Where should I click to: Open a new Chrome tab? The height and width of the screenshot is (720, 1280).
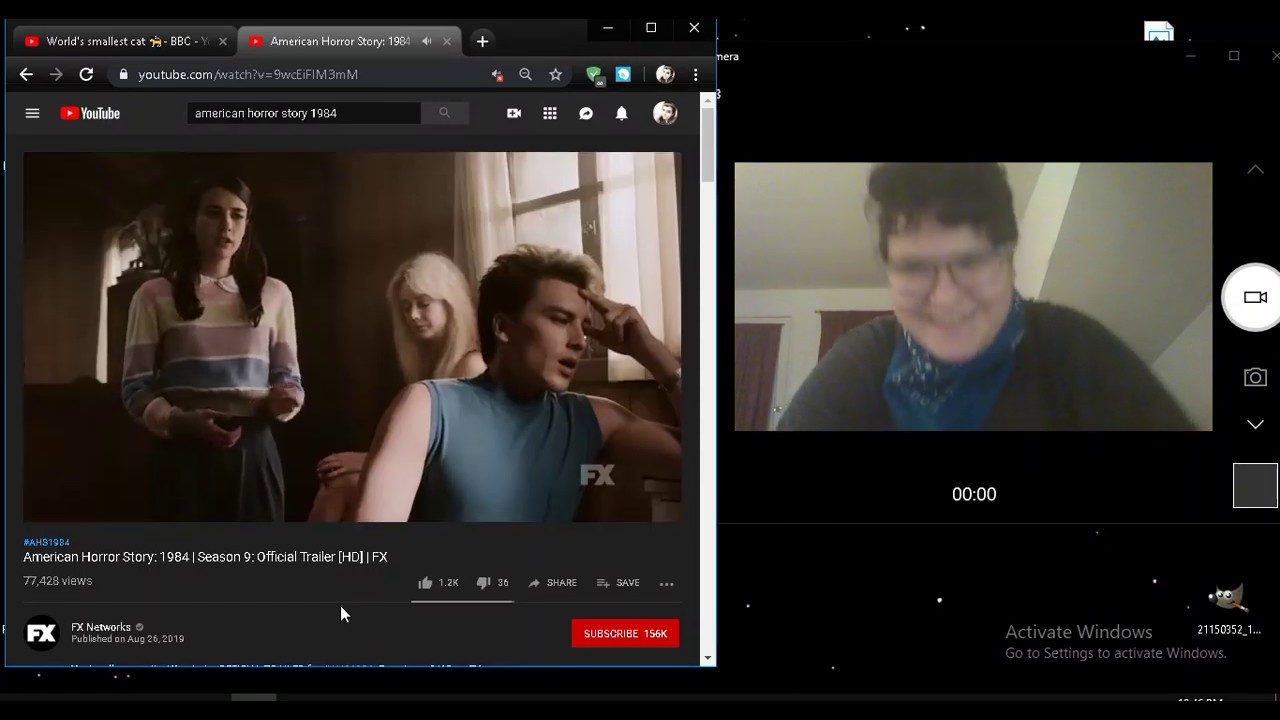(482, 41)
